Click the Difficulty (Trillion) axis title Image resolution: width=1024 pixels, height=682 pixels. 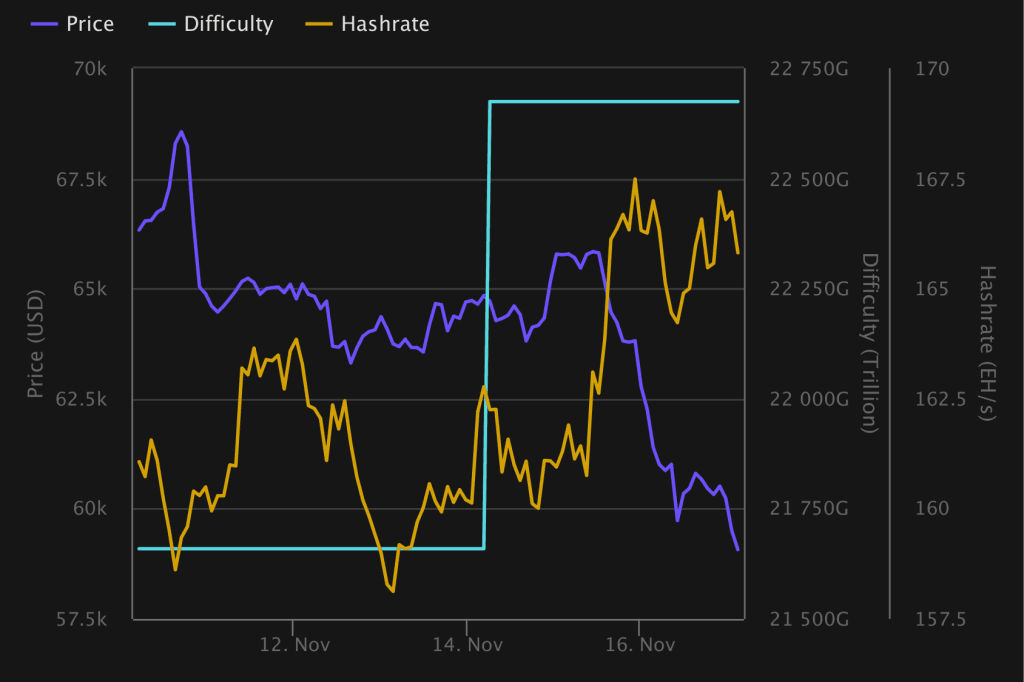click(x=869, y=343)
